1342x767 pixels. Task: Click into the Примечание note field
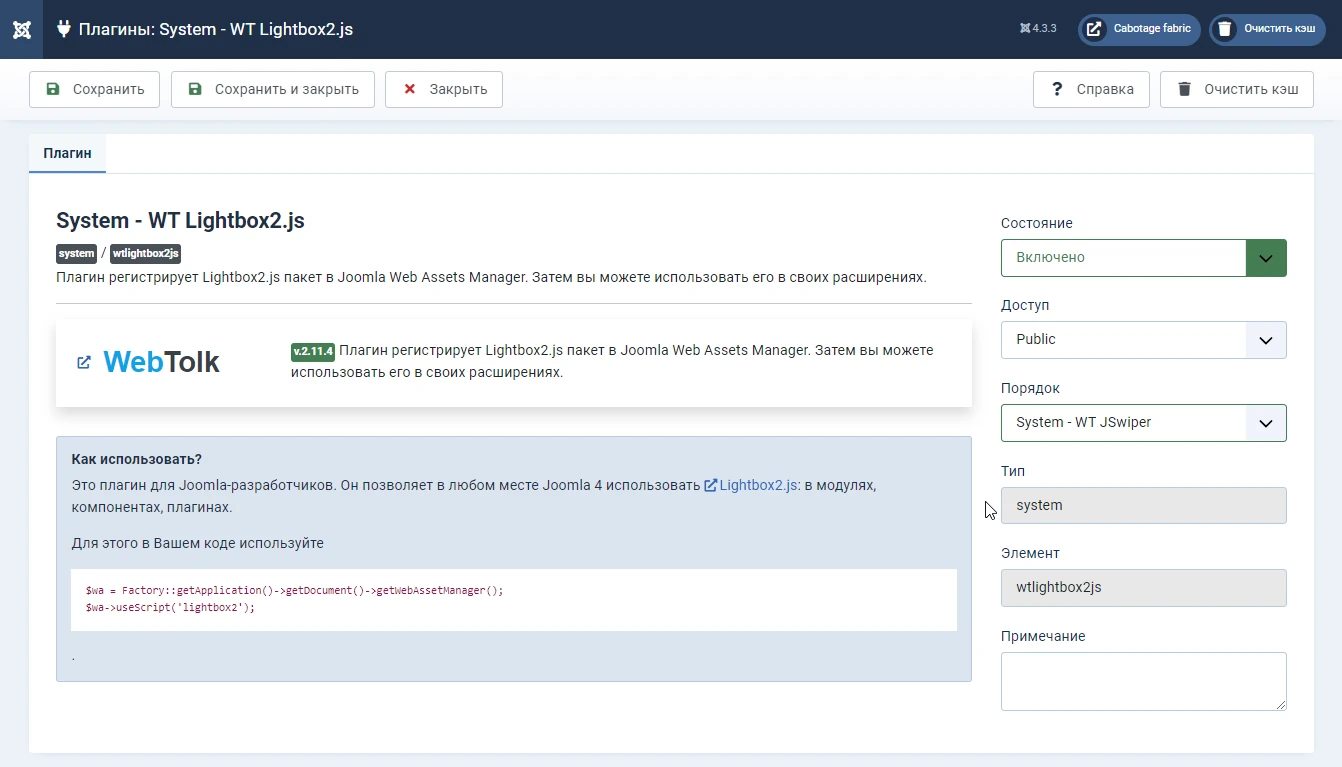[x=1143, y=681]
